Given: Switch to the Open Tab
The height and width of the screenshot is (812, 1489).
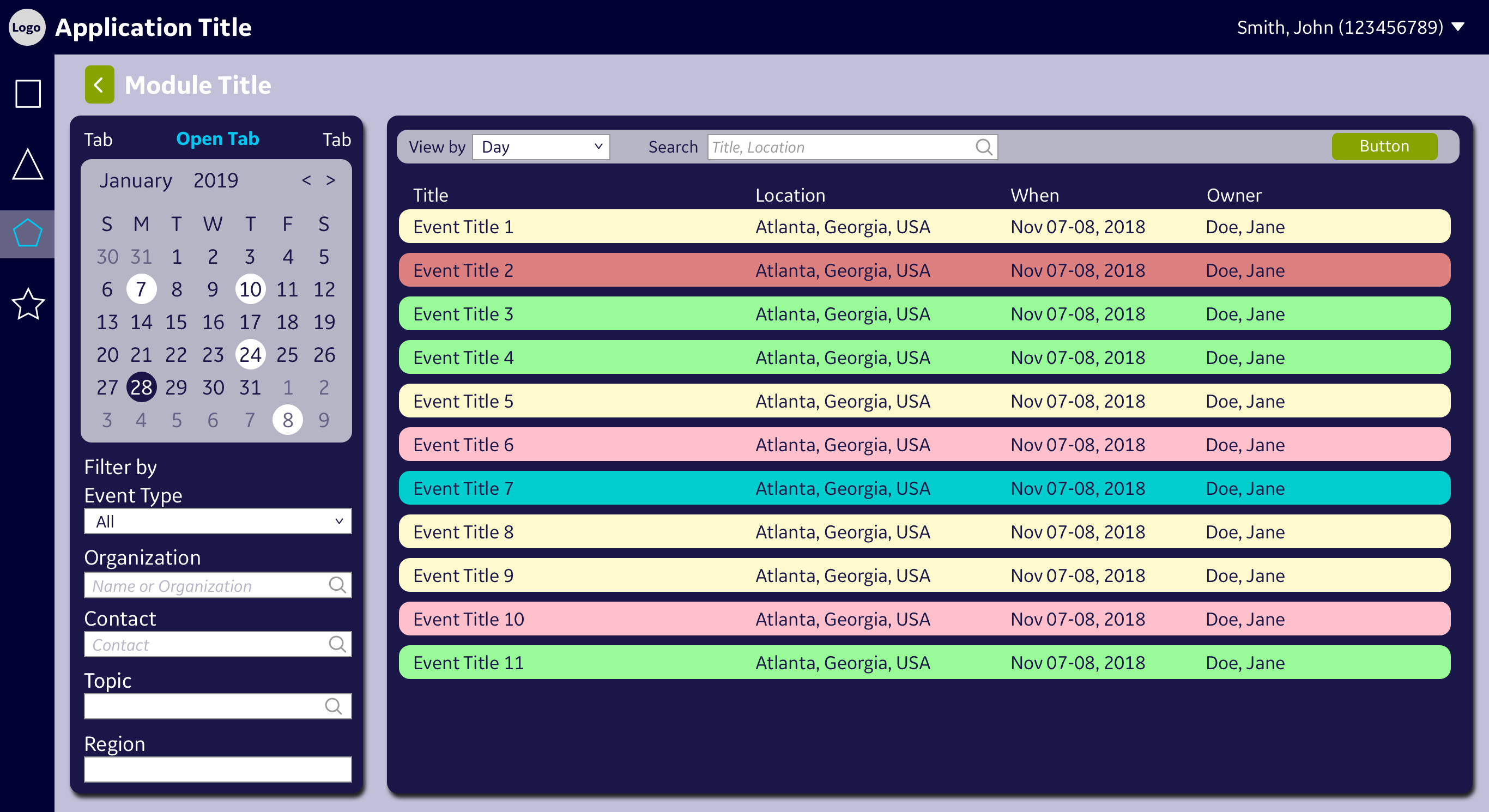Looking at the screenshot, I should tap(217, 139).
